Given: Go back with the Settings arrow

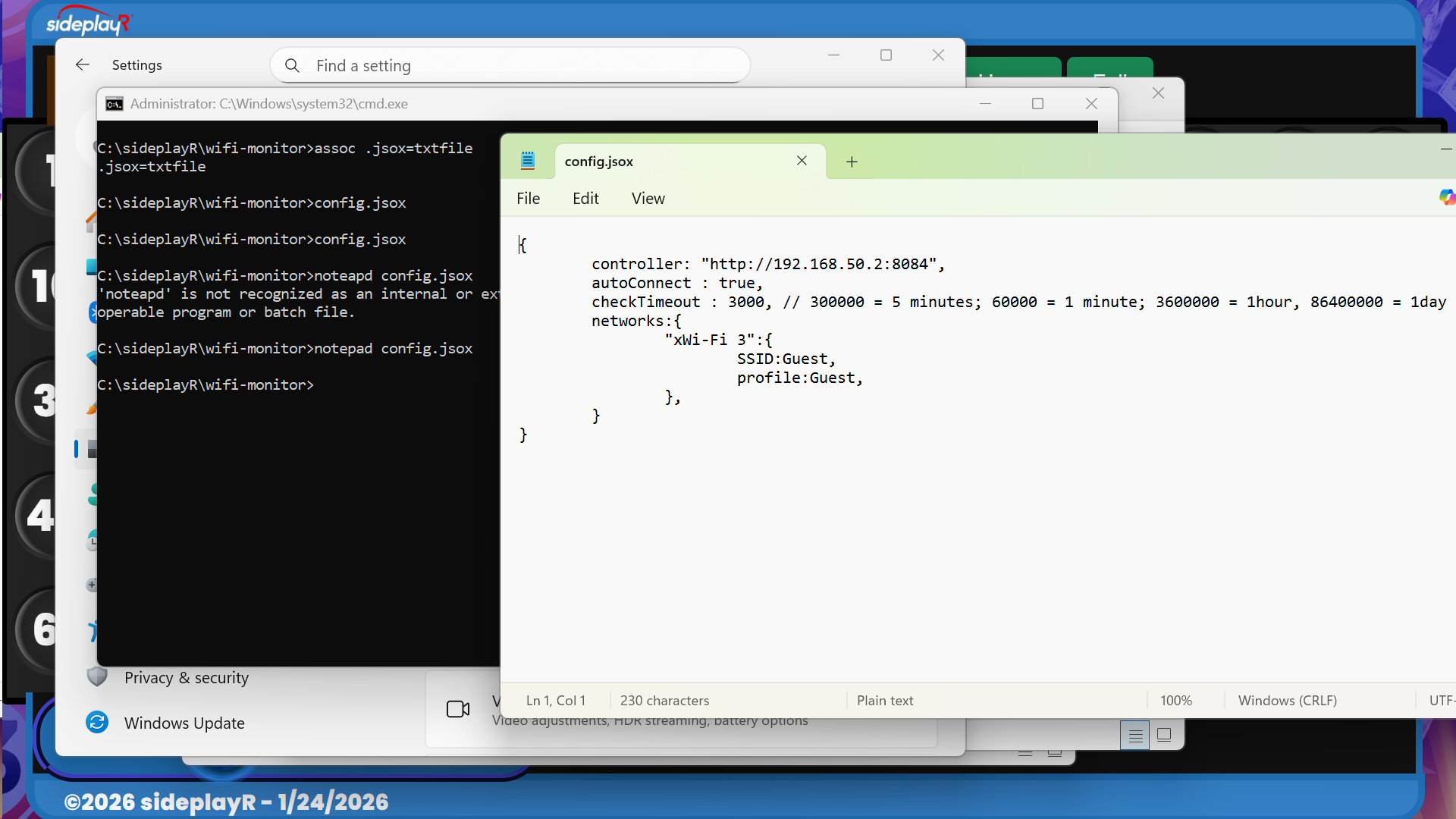Looking at the screenshot, I should pyautogui.click(x=83, y=65).
